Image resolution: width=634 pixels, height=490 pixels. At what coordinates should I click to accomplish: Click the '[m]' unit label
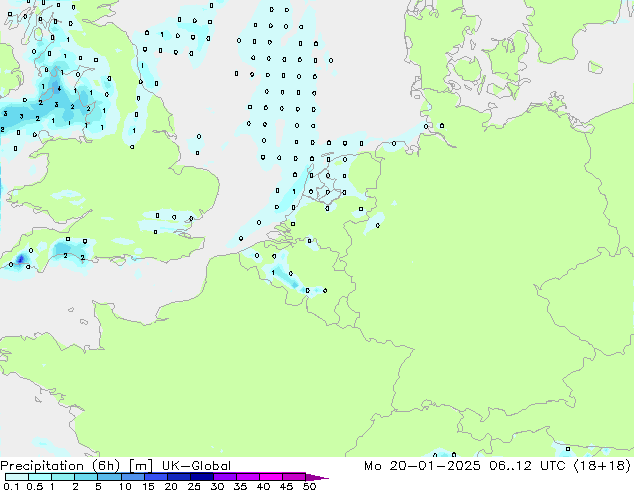(x=140, y=466)
